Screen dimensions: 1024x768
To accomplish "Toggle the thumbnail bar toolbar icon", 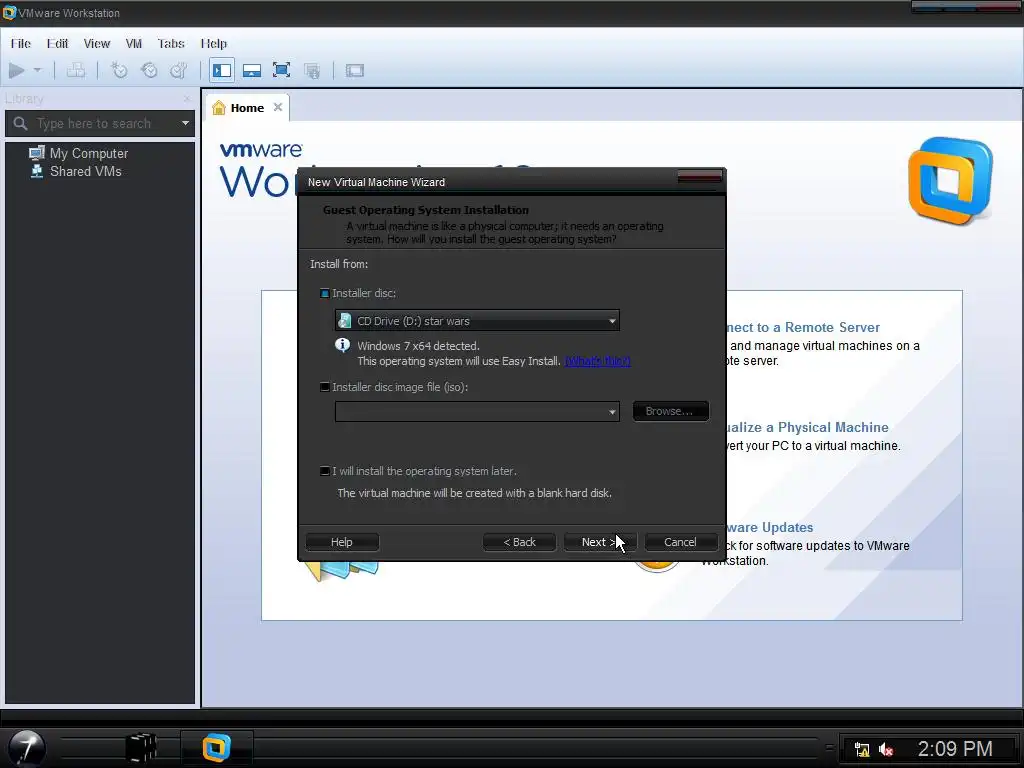I will tap(252, 70).
